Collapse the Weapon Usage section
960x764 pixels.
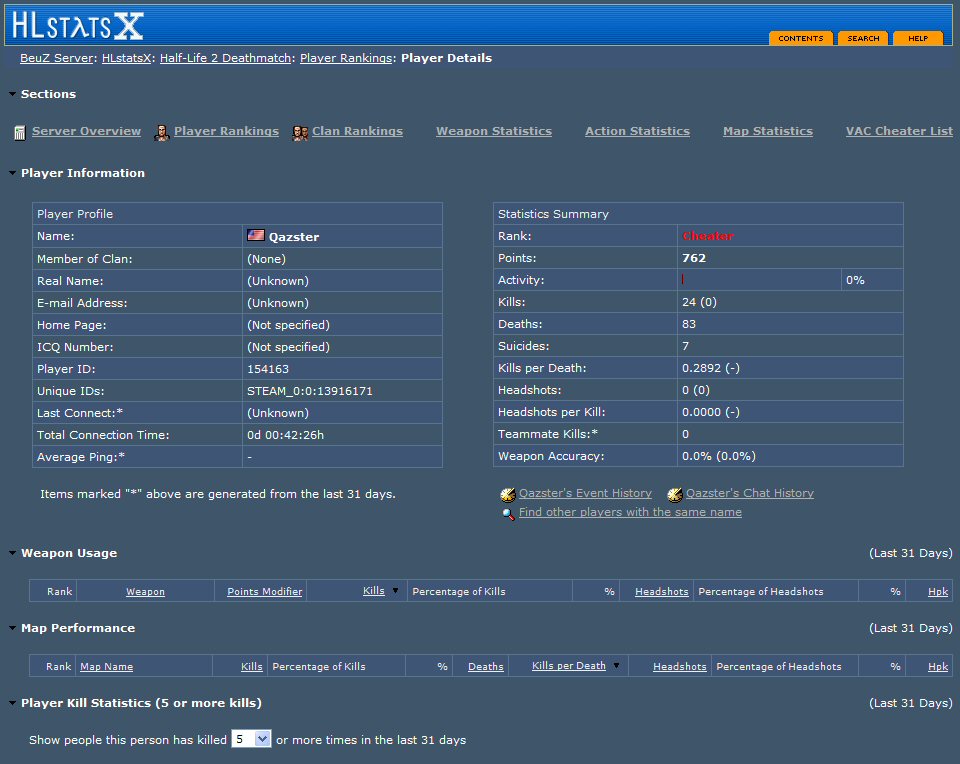pos(12,553)
